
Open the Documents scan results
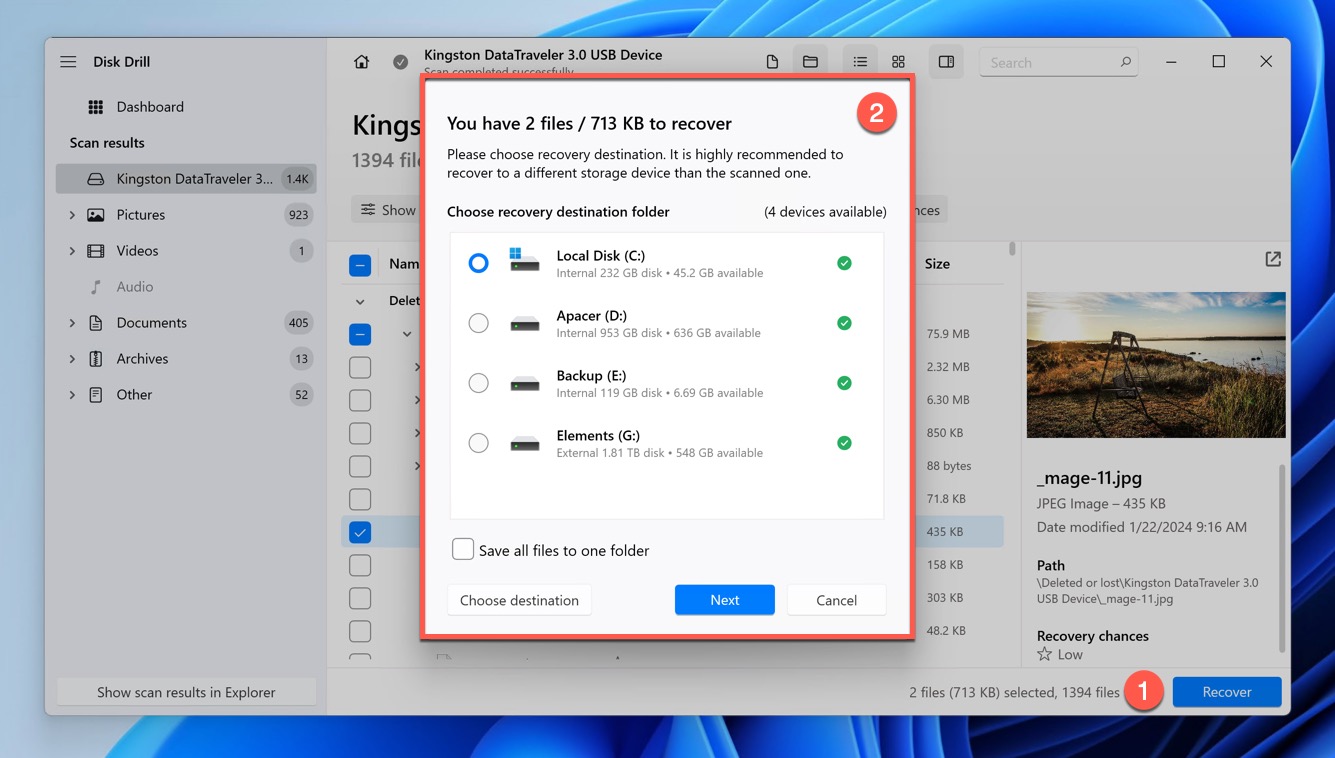(x=186, y=323)
